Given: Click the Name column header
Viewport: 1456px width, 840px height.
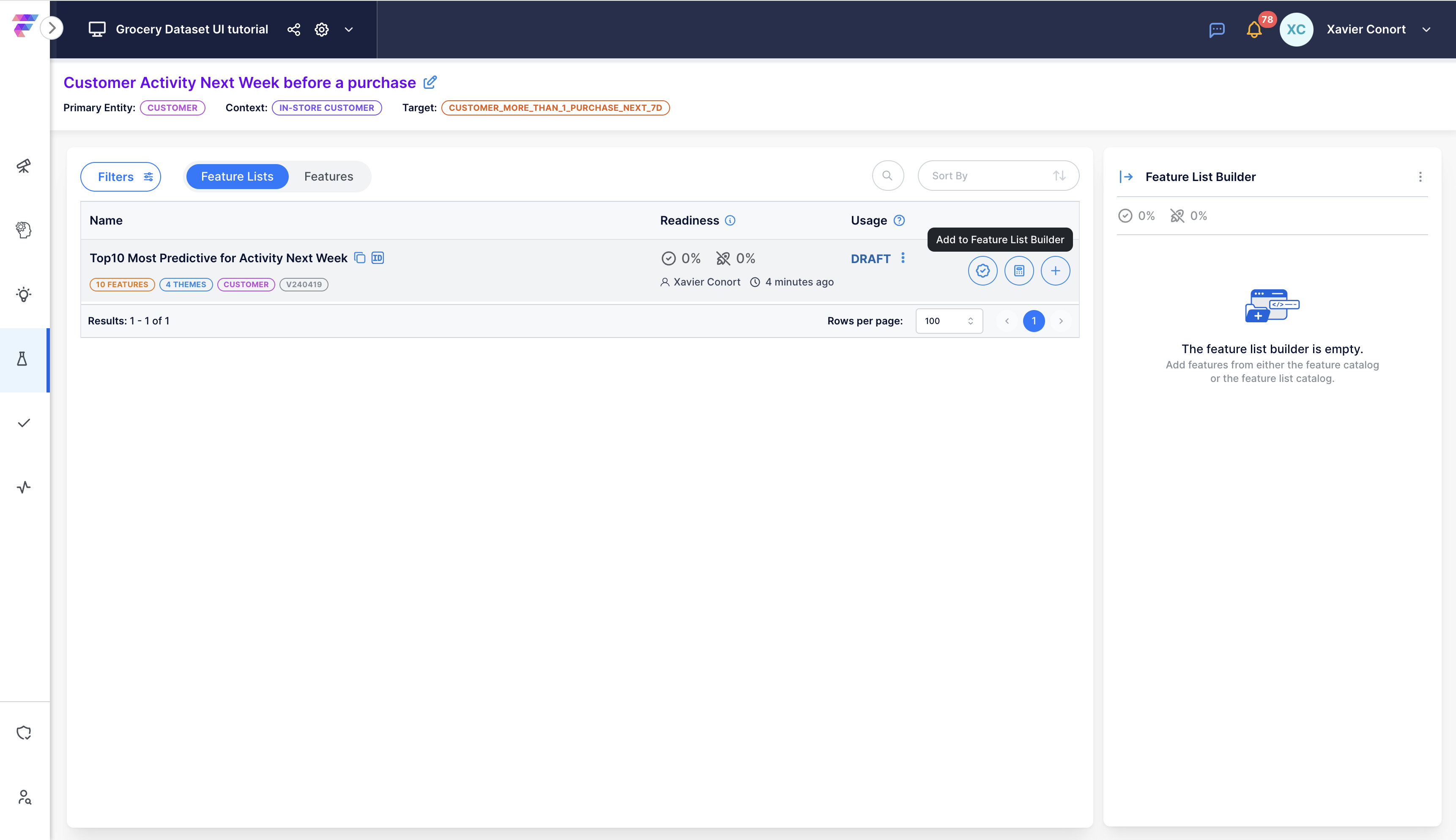Looking at the screenshot, I should tap(106, 220).
